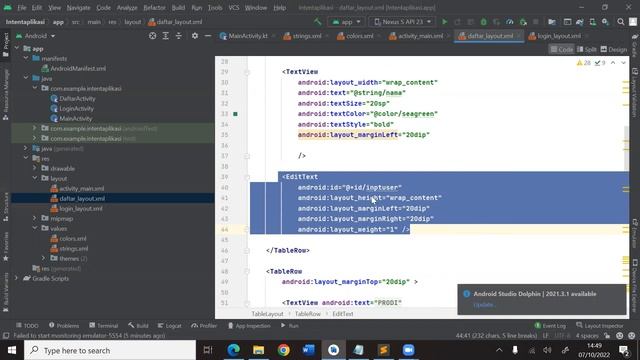Open Windows Start menu
The width and height of the screenshot is (640, 360).
click(x=11, y=350)
